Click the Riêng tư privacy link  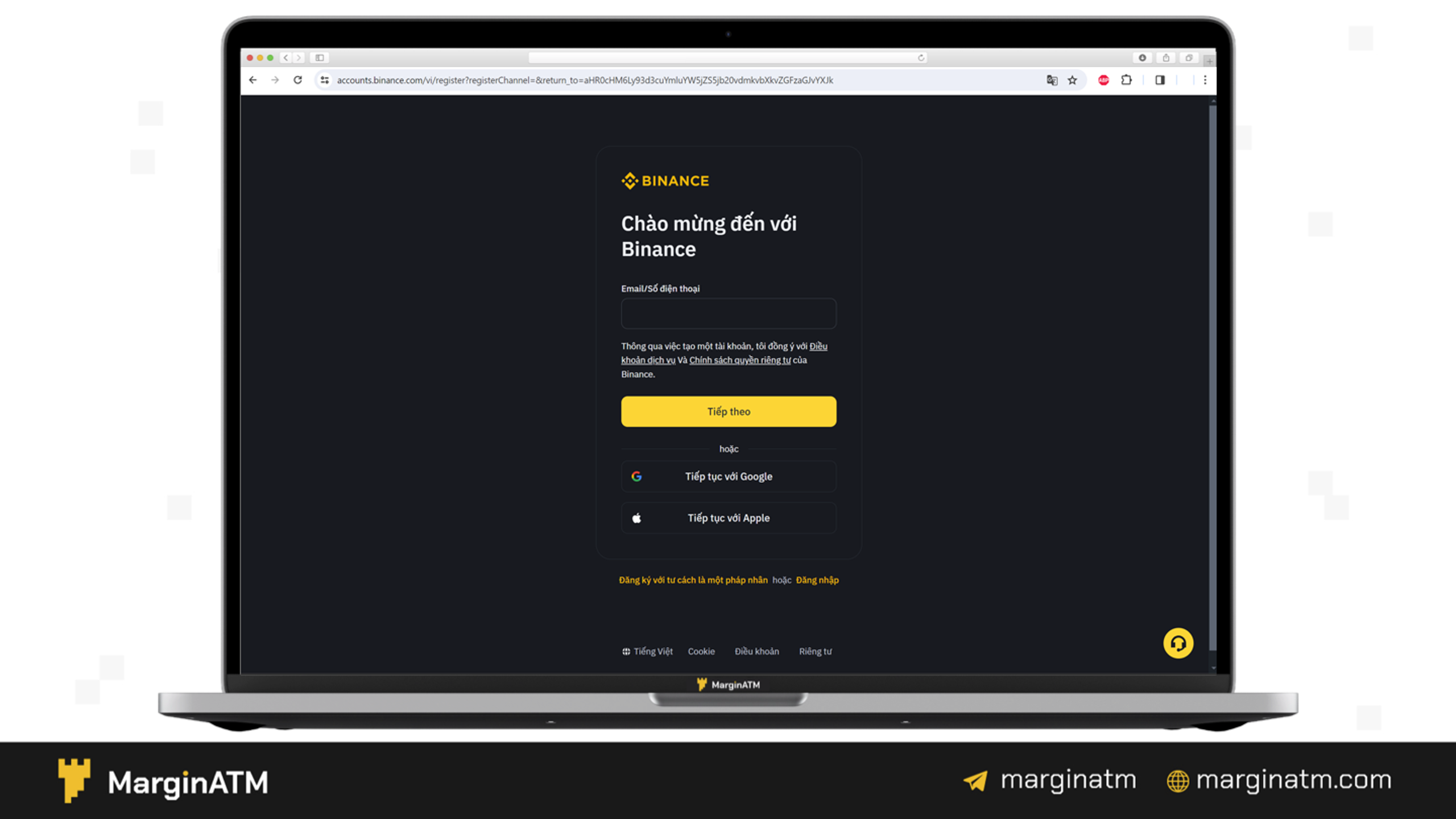point(815,651)
